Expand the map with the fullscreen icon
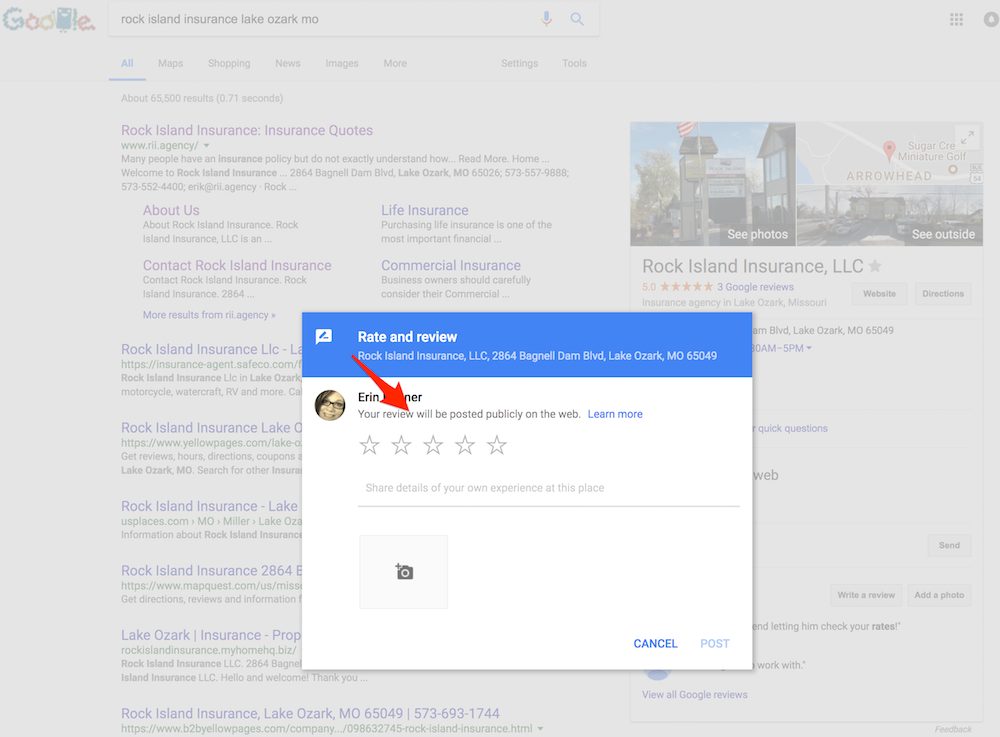The width and height of the screenshot is (1000, 737). click(967, 137)
